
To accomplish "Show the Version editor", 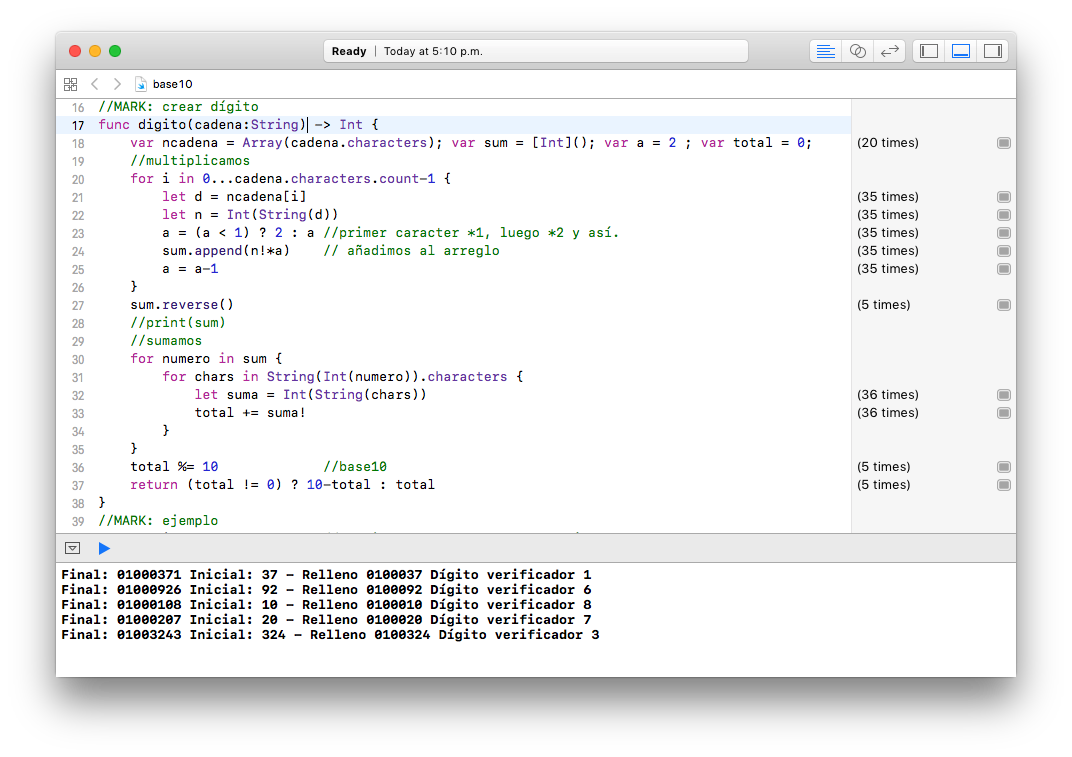I will 889,51.
